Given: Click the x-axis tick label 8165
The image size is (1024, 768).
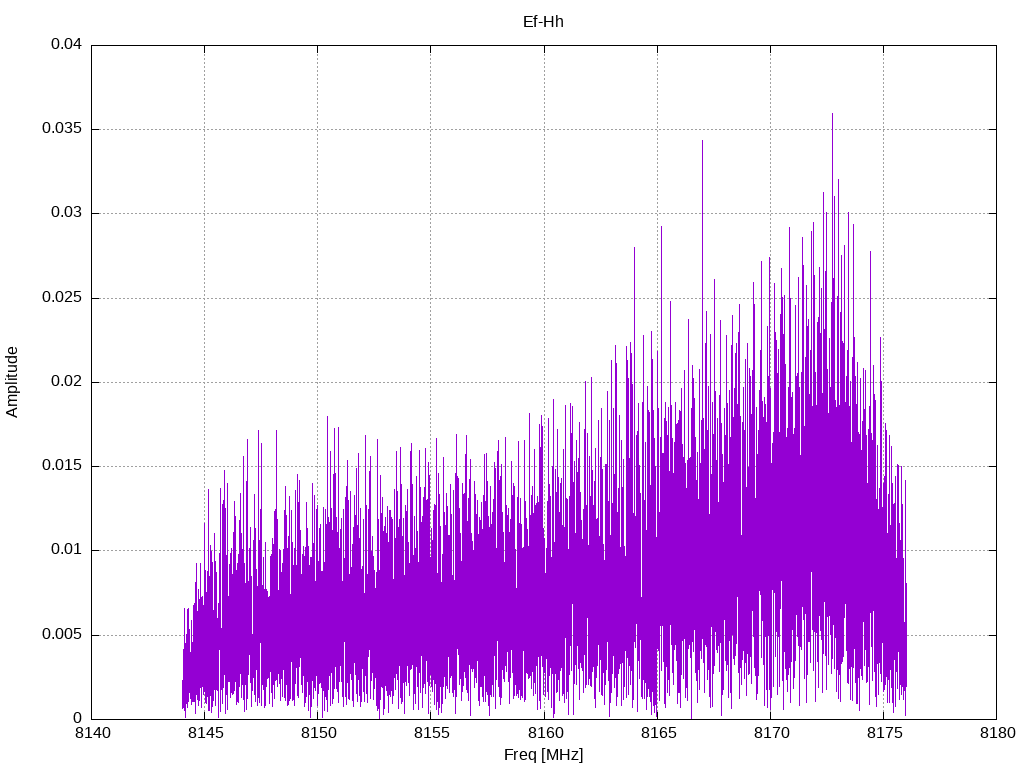Looking at the screenshot, I should point(658,733).
